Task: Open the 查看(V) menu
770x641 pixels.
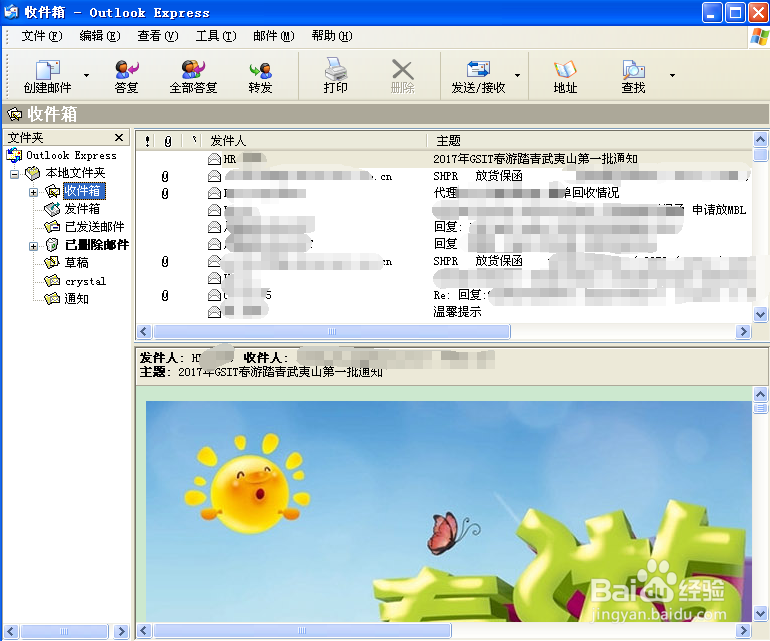Action: (x=158, y=36)
